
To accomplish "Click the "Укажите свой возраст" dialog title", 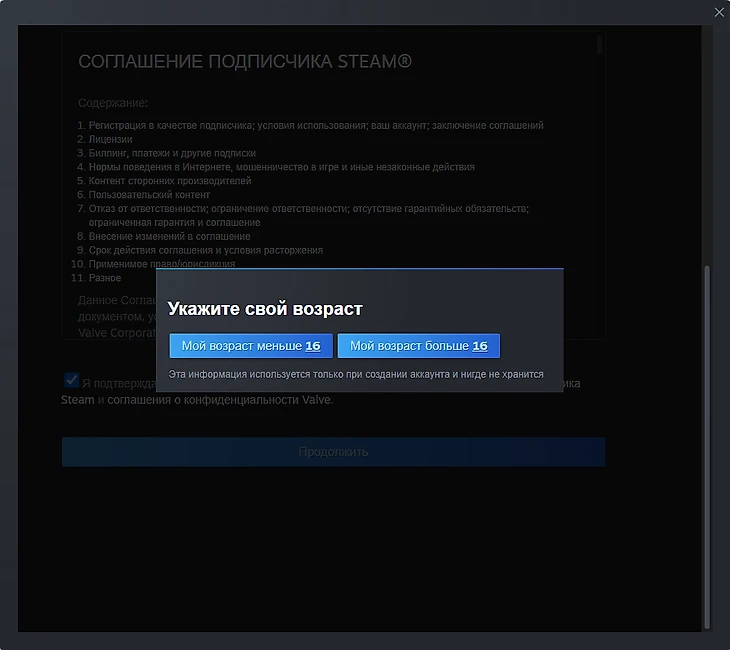I will [x=265, y=309].
